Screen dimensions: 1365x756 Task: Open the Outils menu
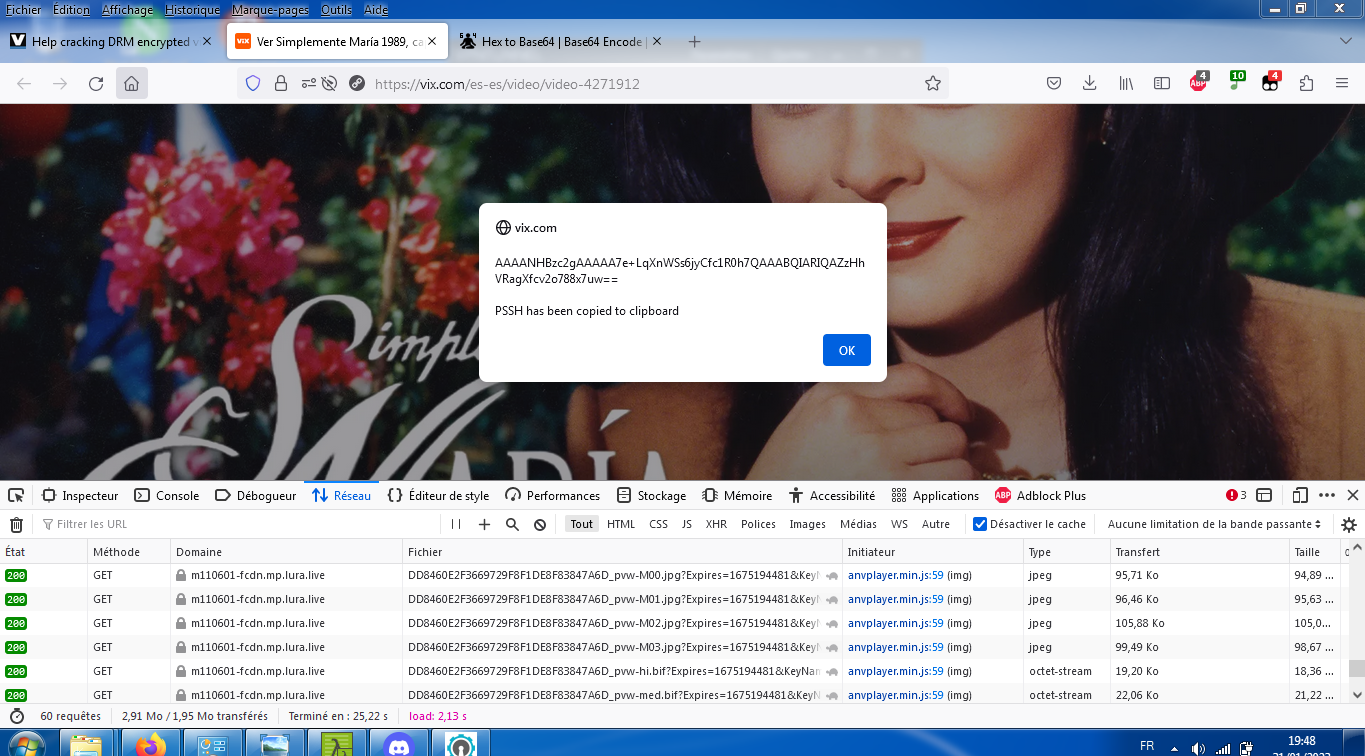tap(336, 10)
